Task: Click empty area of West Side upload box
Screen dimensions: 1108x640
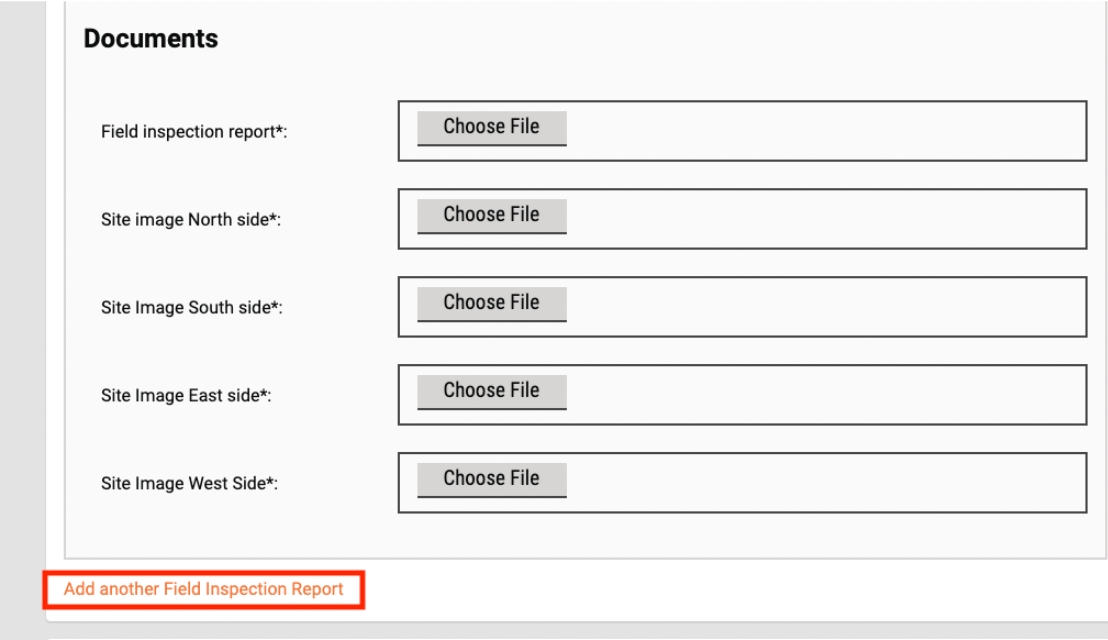Action: (x=820, y=483)
